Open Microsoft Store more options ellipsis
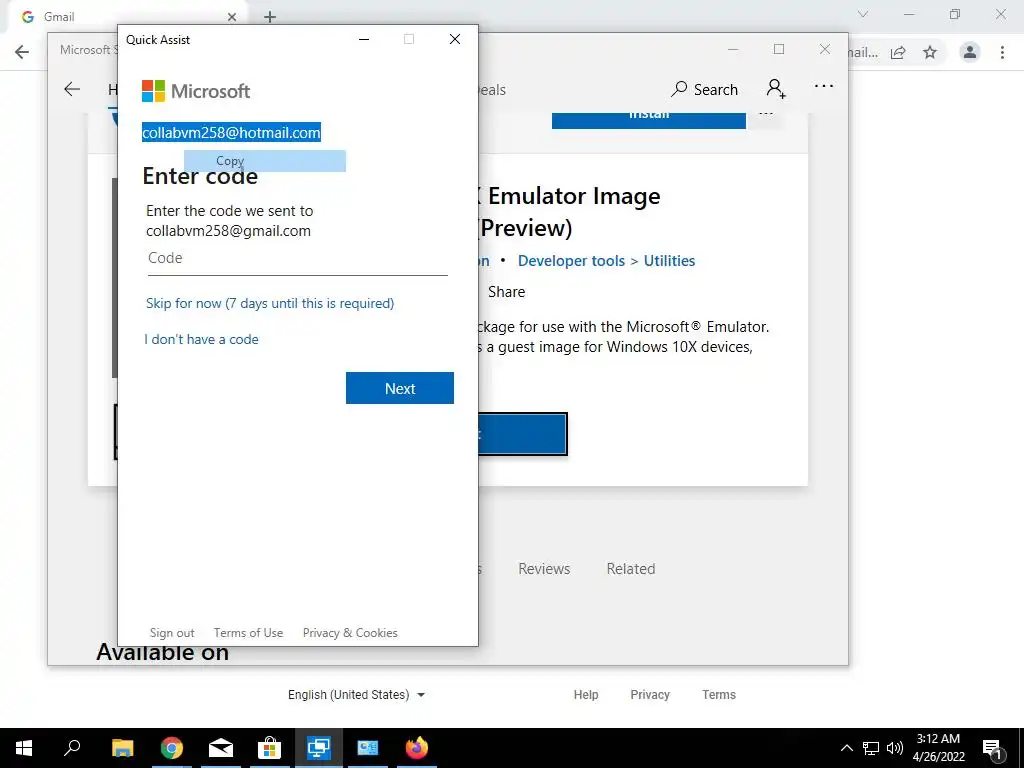Image resolution: width=1024 pixels, height=768 pixels. tap(824, 86)
